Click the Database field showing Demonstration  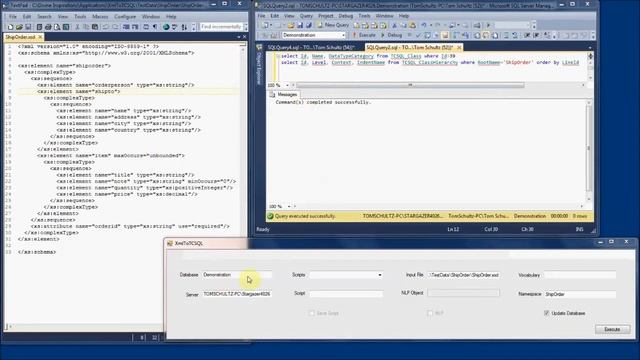point(237,275)
